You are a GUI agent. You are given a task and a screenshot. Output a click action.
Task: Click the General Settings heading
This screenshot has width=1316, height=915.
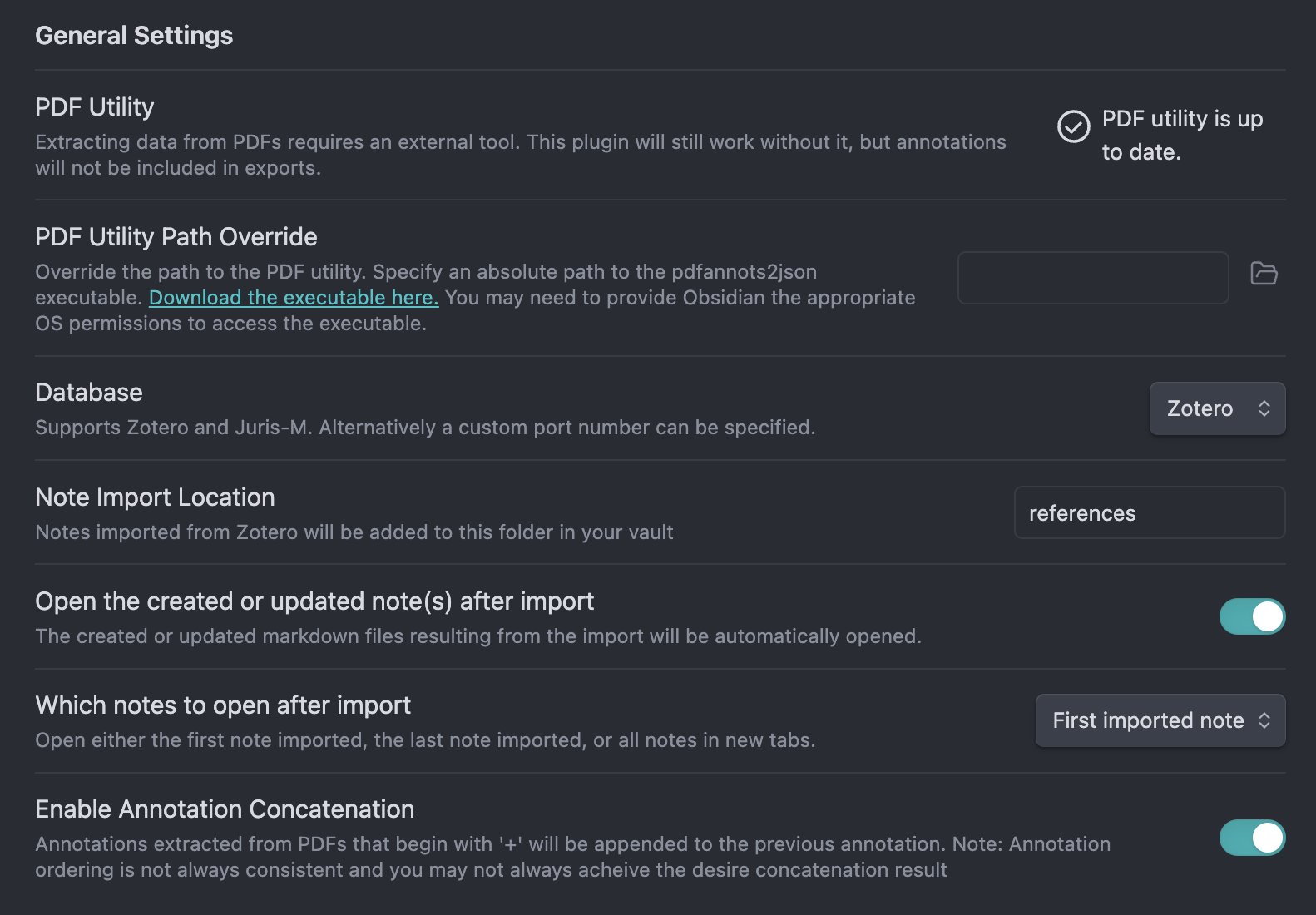tap(134, 36)
